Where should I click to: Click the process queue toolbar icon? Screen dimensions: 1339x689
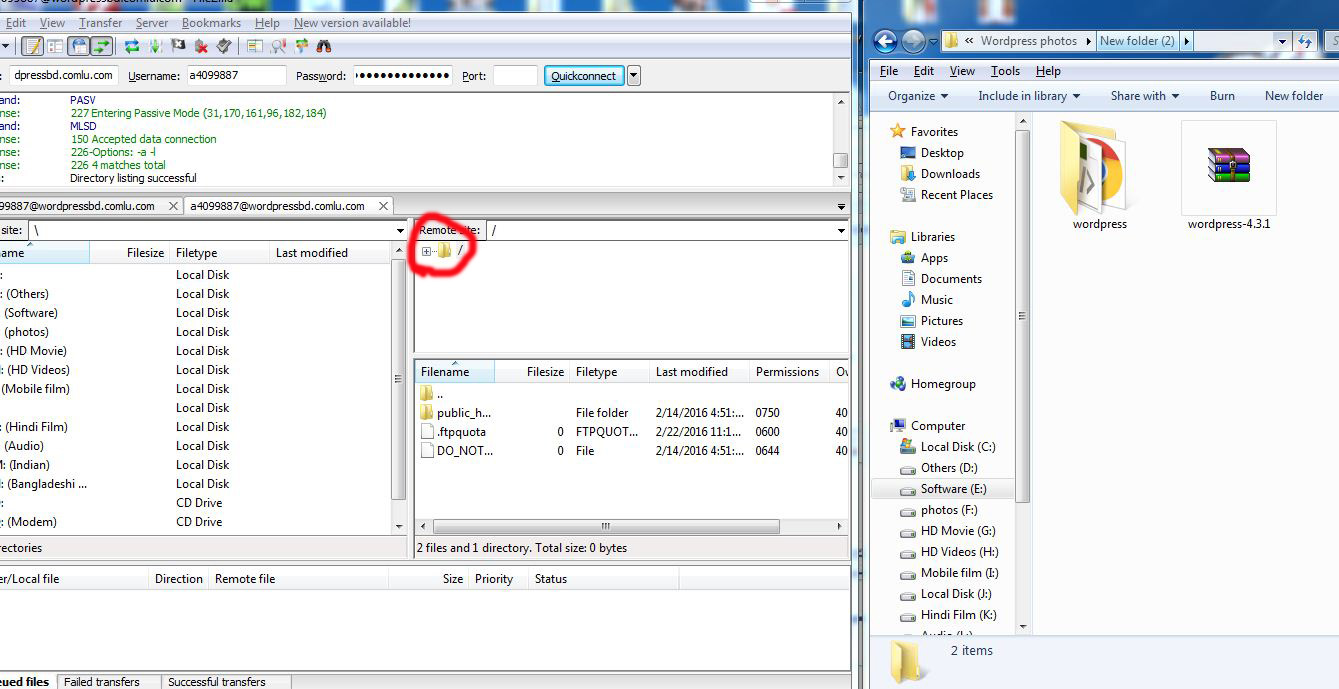pos(155,46)
